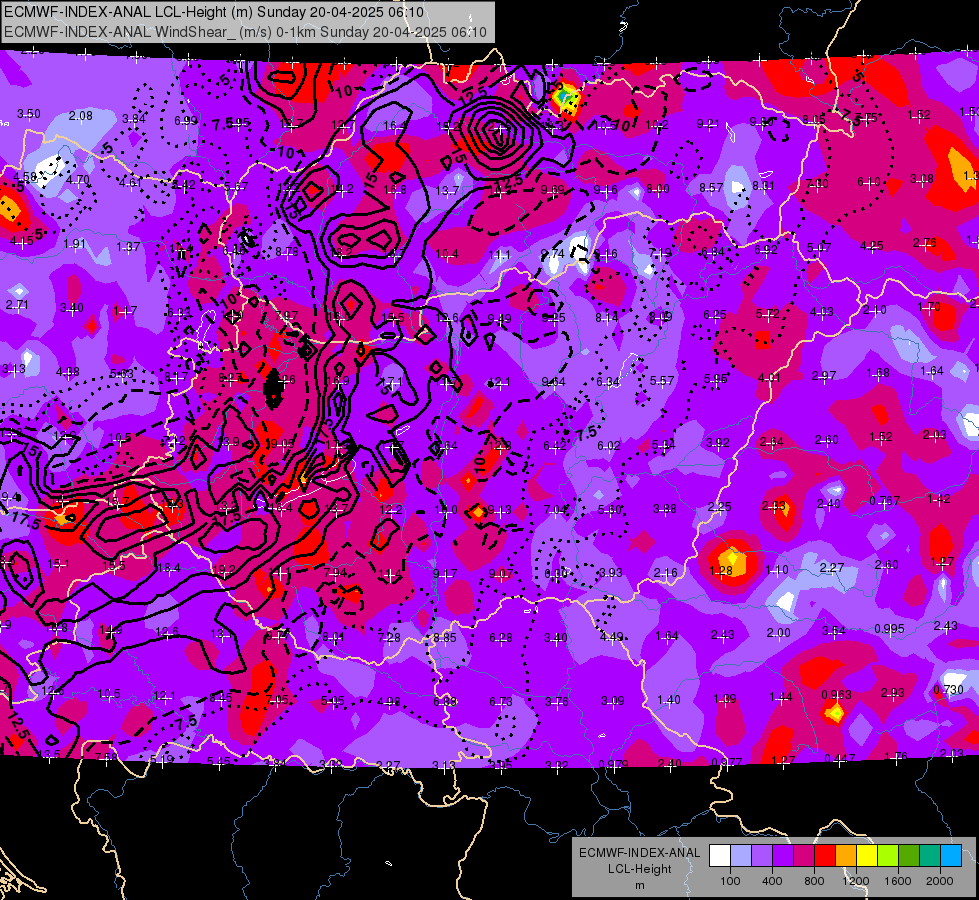Viewport: 979px width, 900px height.
Task: Choose the teal legend swatch
Action: point(930,856)
